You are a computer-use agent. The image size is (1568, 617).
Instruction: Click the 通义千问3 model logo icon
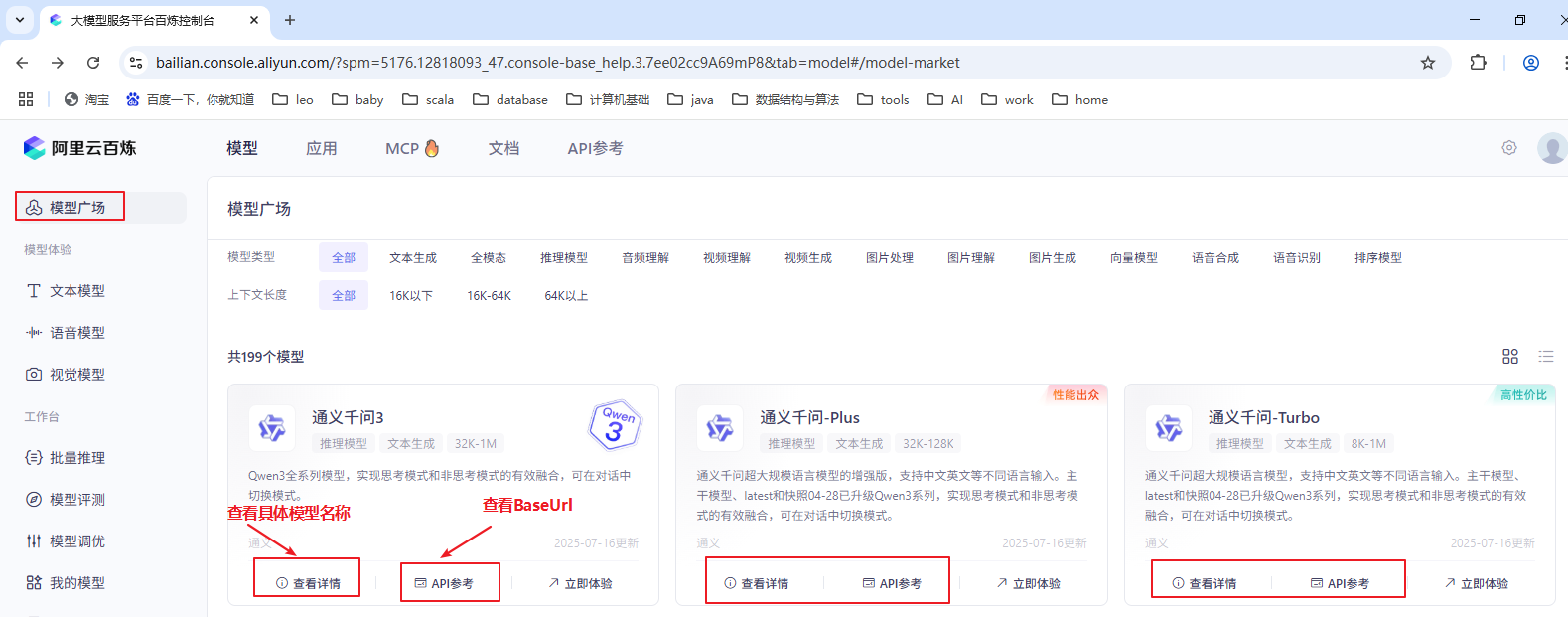tap(271, 428)
